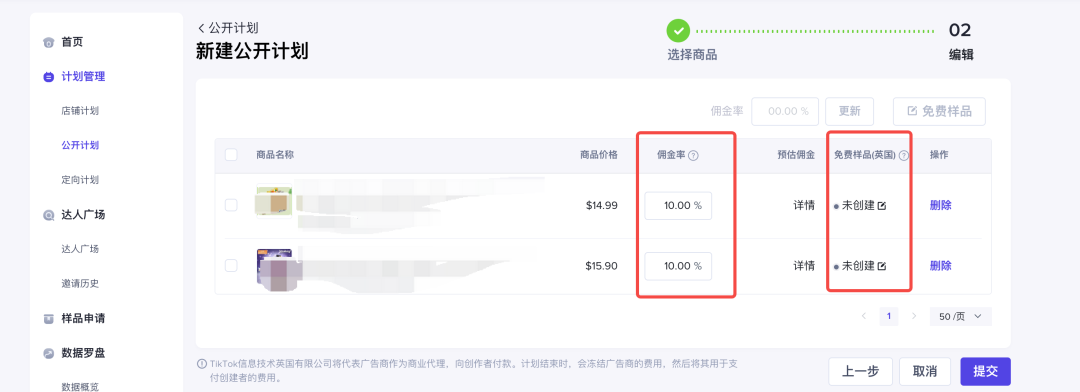This screenshot has height=392, width=1080.
Task: Open the 50/页 page size dropdown
Action: click(961, 316)
